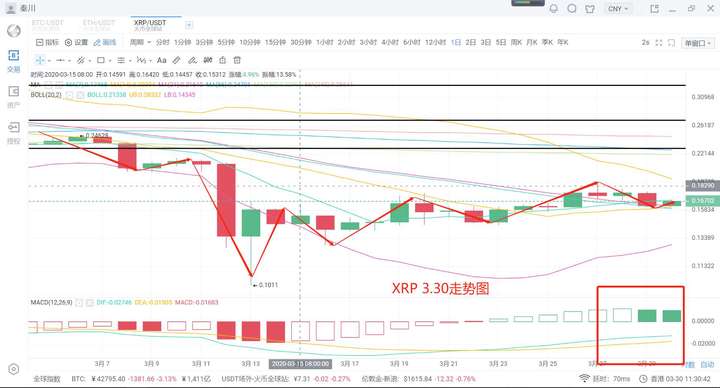The width and height of the screenshot is (720, 388).
Task: Expand the rectangle tool dropdown arrow
Action: click(x=110, y=61)
